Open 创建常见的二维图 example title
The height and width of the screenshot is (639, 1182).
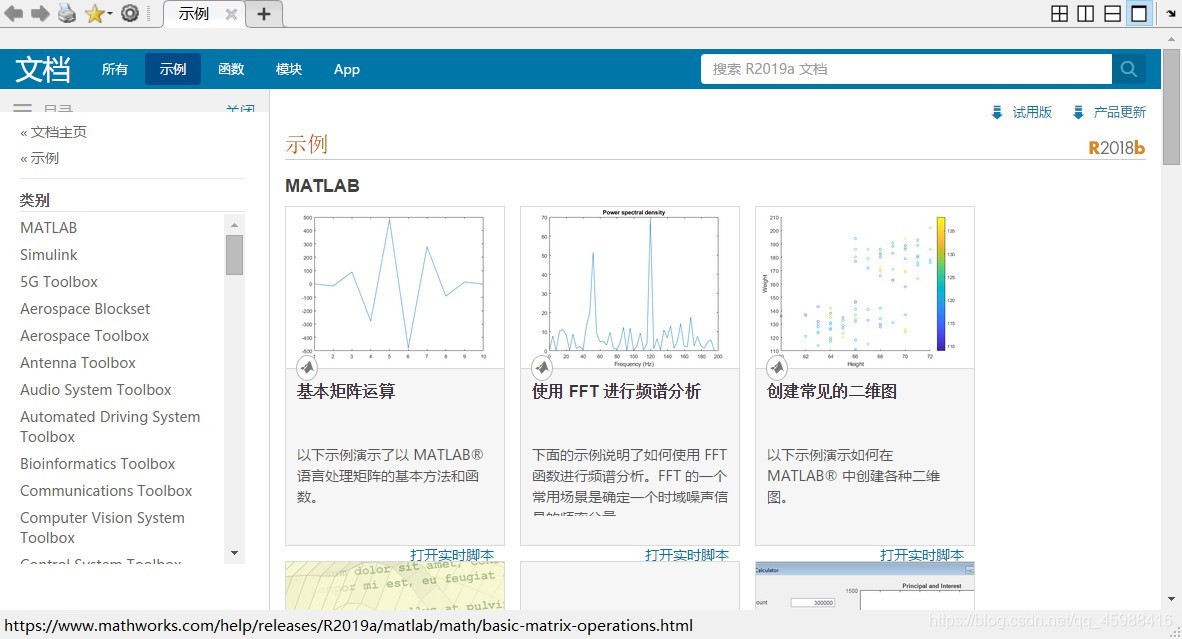pyautogui.click(x=832, y=391)
